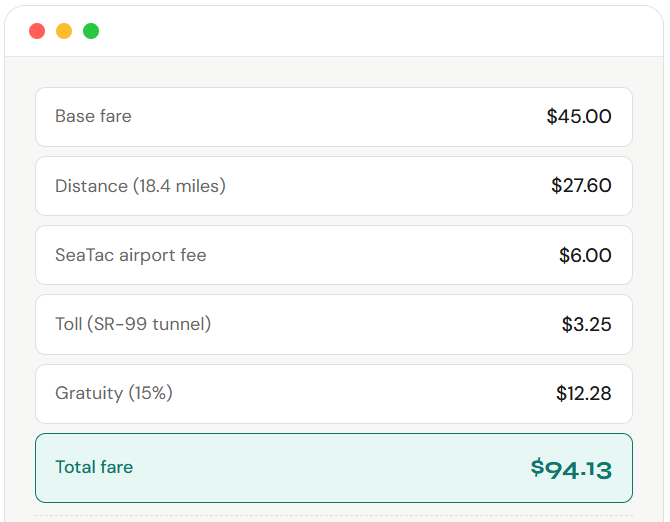This screenshot has height=522, width=670.
Task: Click the $12.28 gratuity amount
Action: (584, 393)
